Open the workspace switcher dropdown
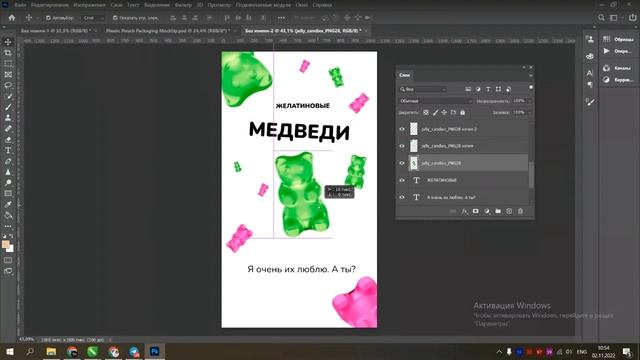The width and height of the screenshot is (640, 360). point(616,18)
